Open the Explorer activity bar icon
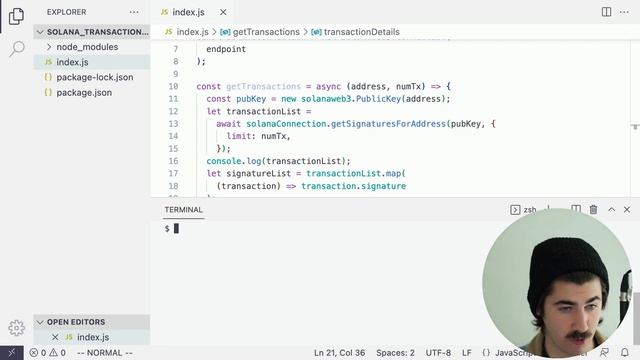This screenshot has width=640, height=360. (16, 16)
